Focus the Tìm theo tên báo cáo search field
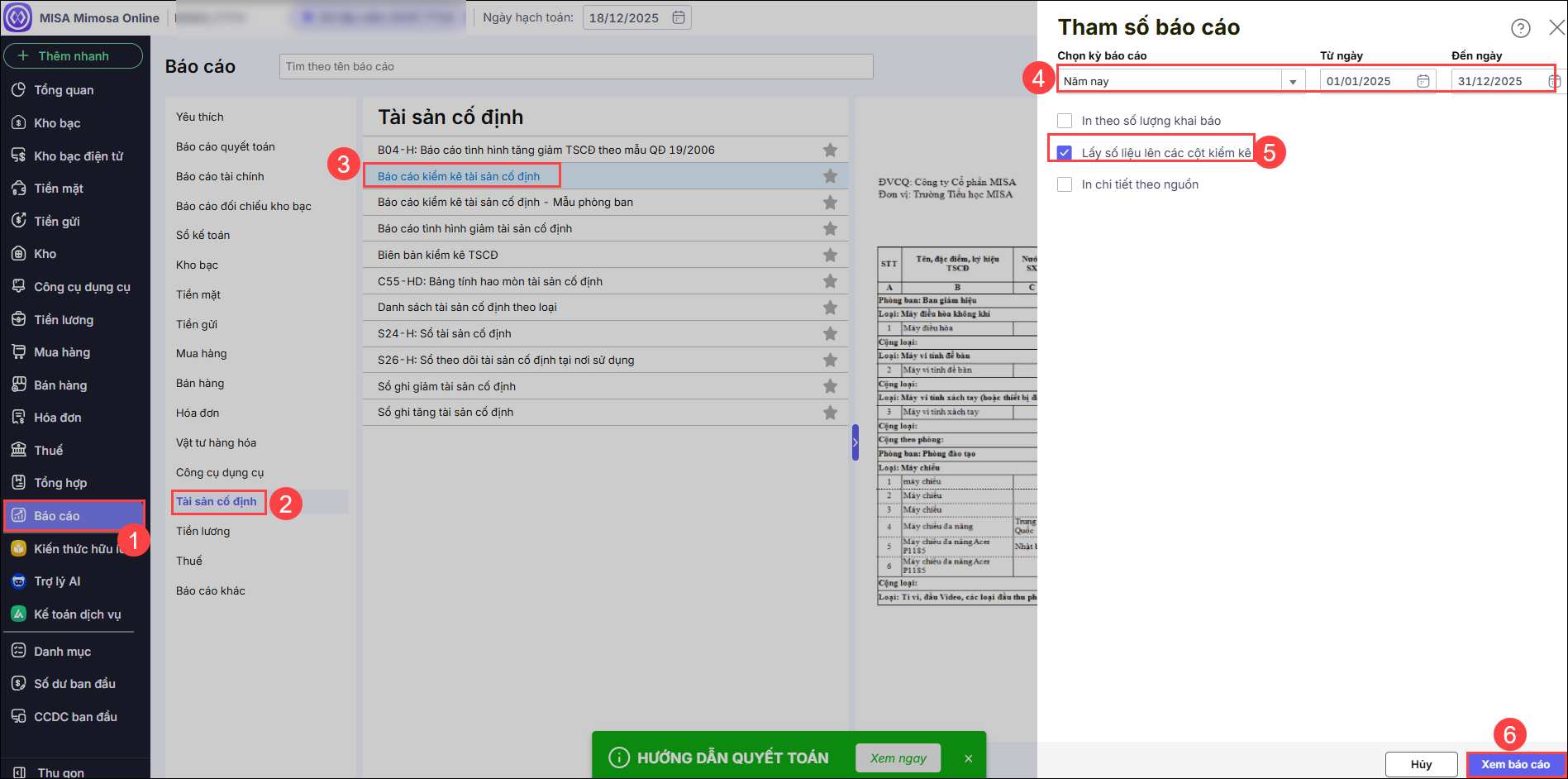 click(576, 66)
